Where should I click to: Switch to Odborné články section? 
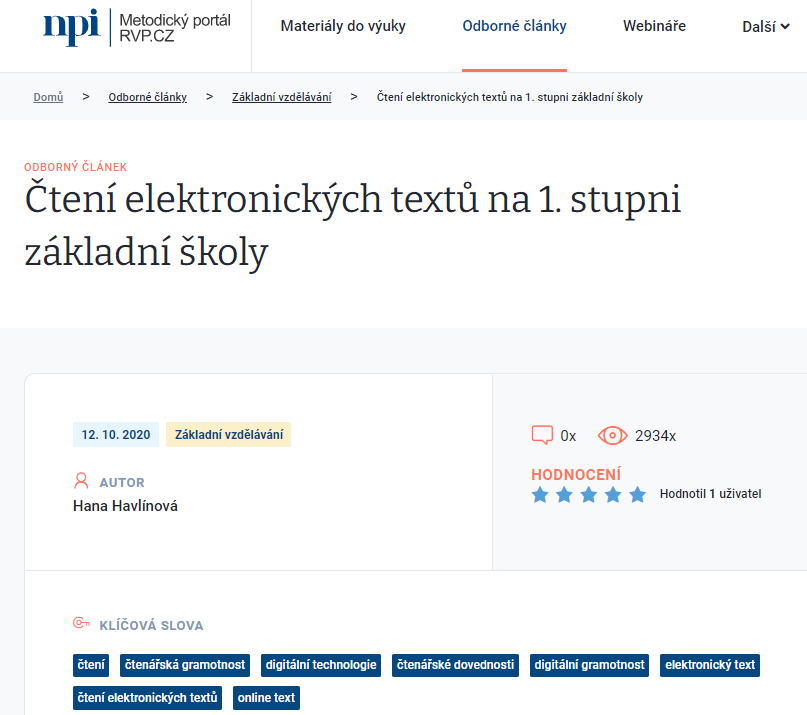pyautogui.click(x=514, y=27)
